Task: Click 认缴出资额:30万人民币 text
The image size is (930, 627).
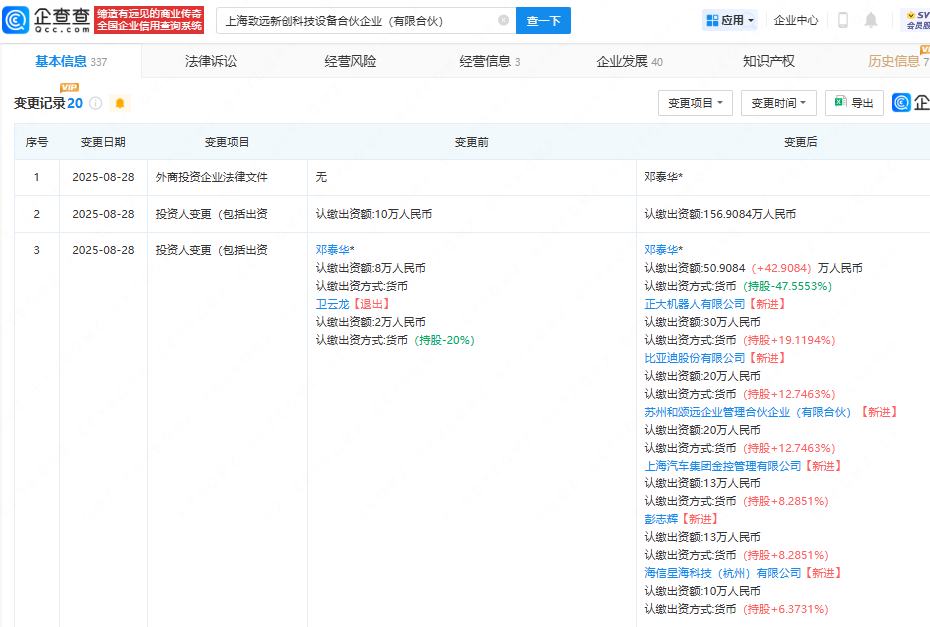Action: coord(702,322)
